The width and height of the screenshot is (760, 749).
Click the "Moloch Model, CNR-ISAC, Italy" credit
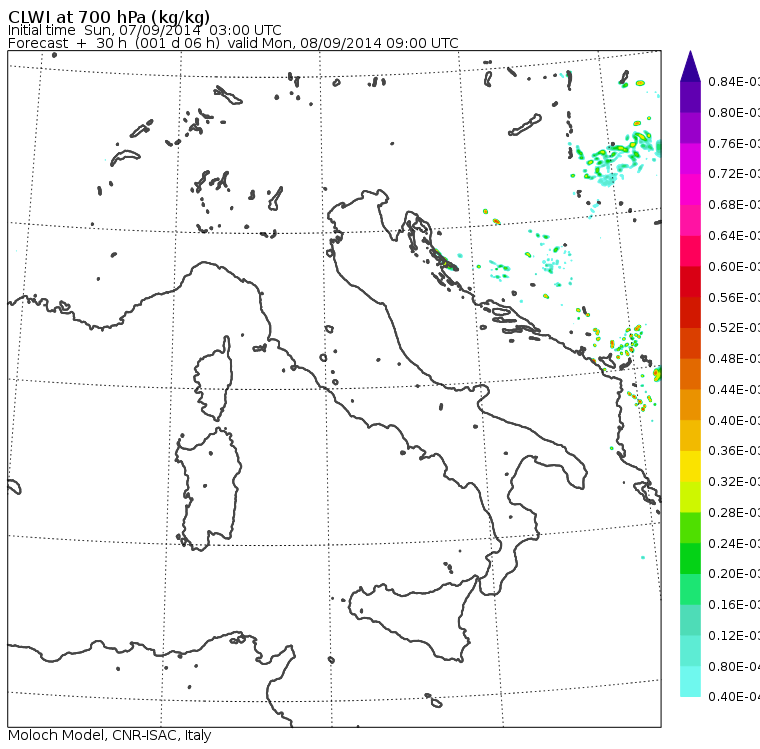point(110,735)
